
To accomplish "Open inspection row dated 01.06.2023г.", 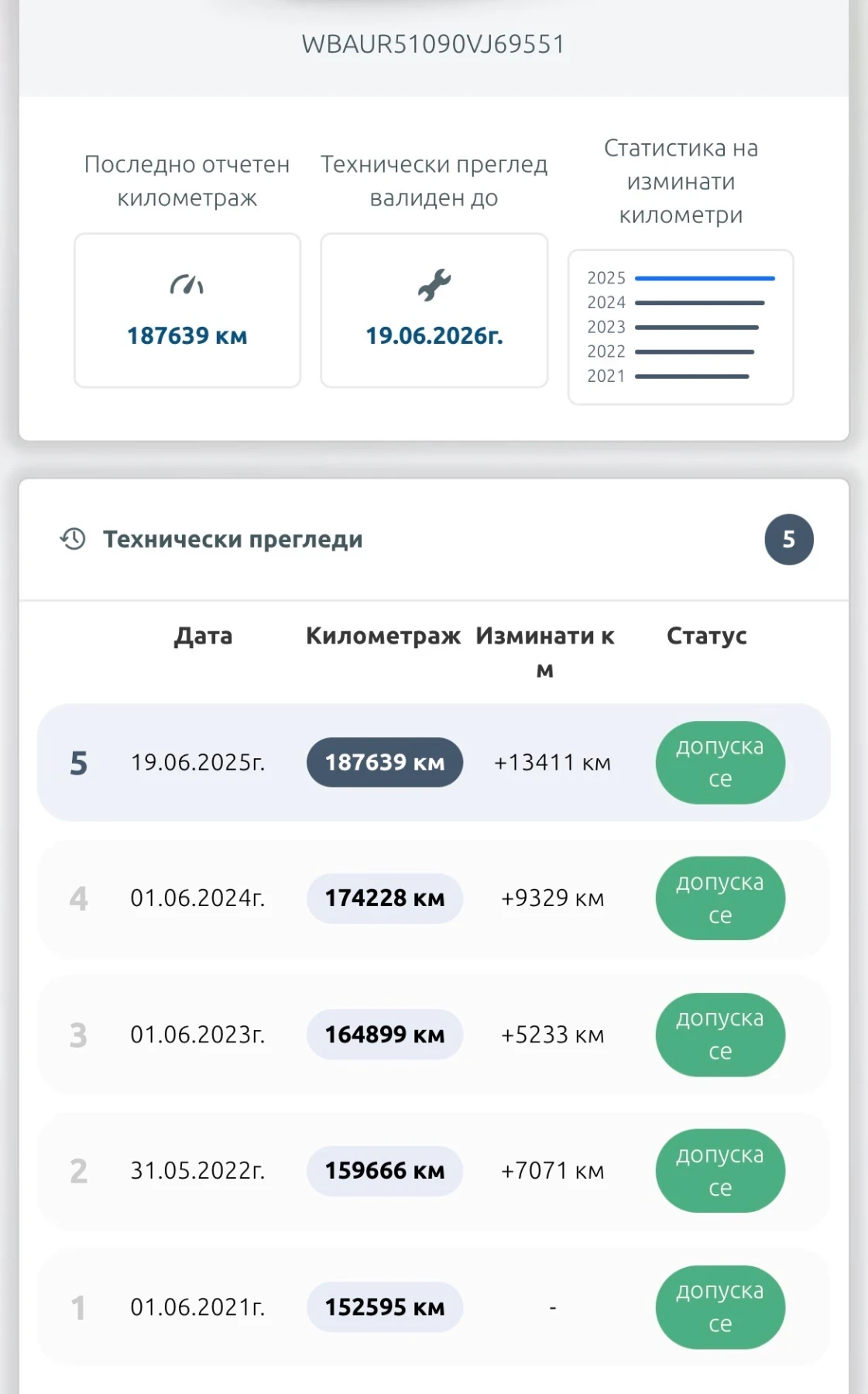I will click(197, 1035).
